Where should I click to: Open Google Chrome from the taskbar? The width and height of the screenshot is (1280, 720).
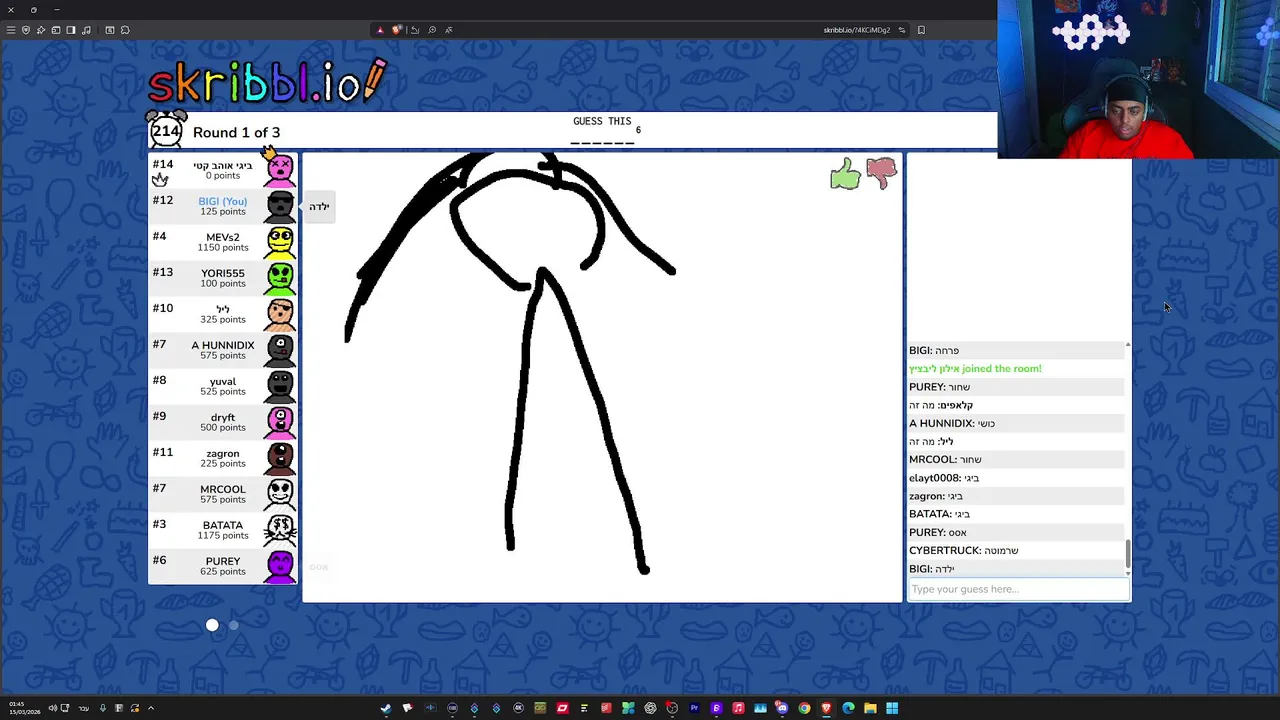click(x=805, y=708)
